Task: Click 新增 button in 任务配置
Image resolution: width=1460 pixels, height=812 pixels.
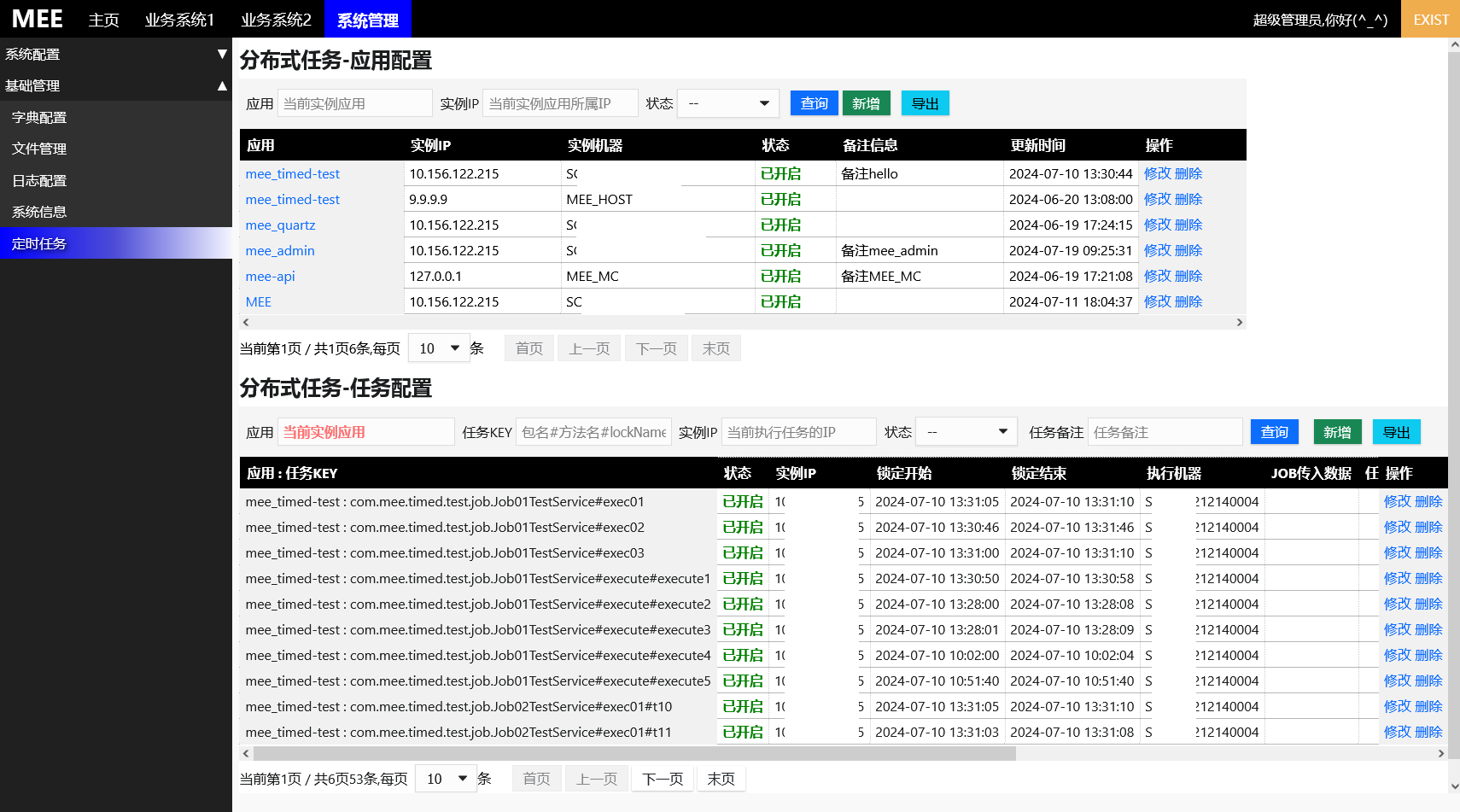Action: click(1337, 432)
